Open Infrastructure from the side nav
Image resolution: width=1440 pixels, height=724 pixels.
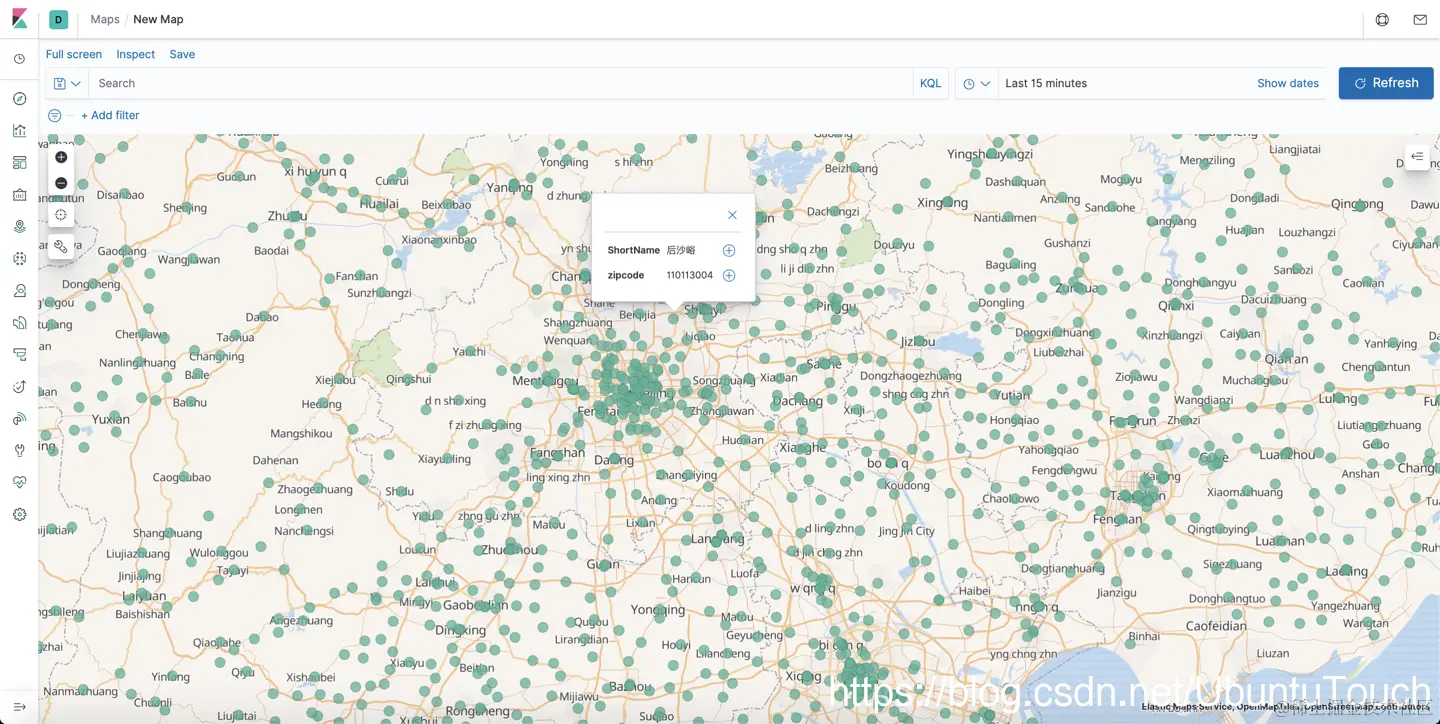point(19,290)
